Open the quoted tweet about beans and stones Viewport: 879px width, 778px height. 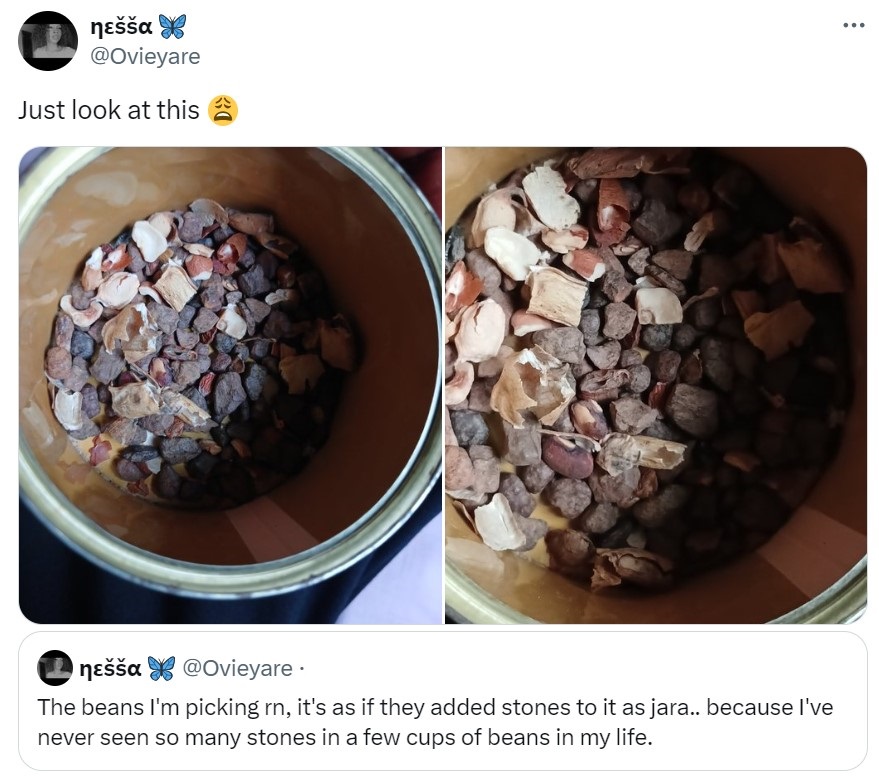443,701
